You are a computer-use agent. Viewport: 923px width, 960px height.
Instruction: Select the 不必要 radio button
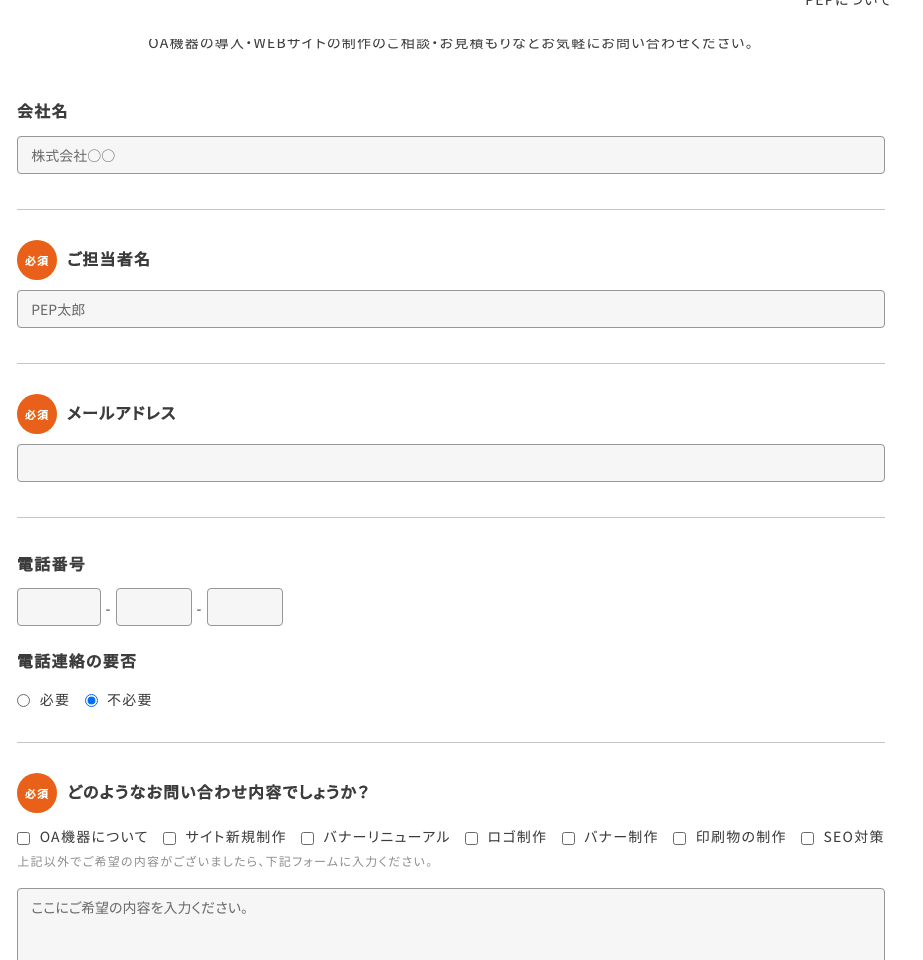tap(91, 700)
